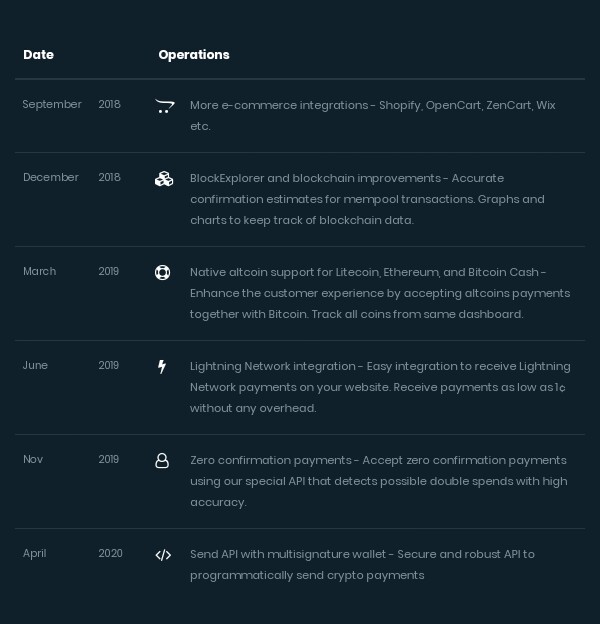Click the user icon for zero confirmation payments

[x=162, y=461]
